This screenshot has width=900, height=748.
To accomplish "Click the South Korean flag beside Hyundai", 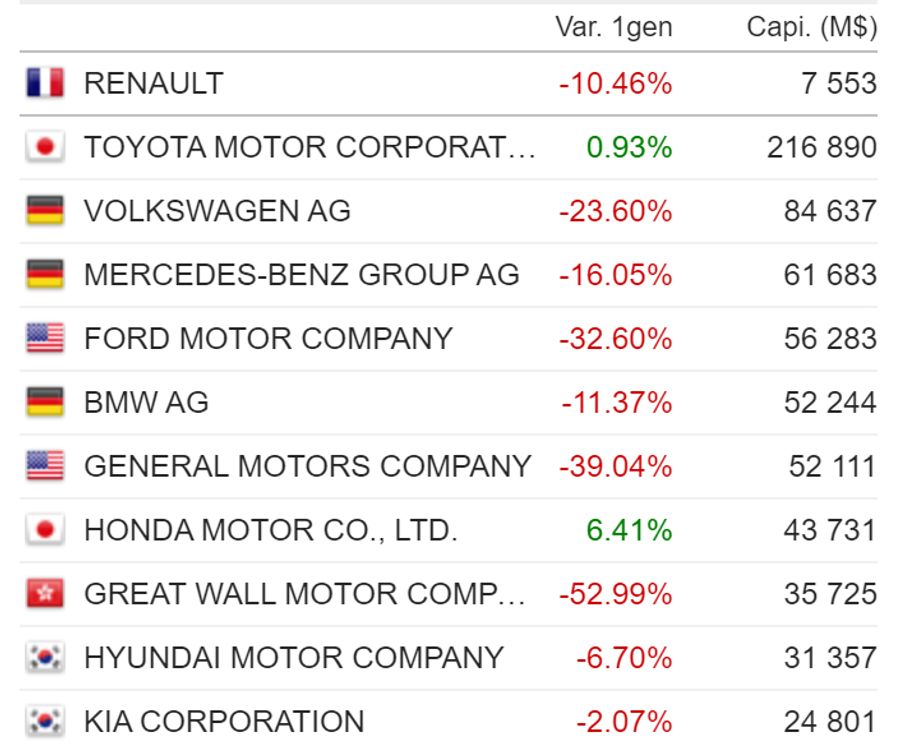I will [45, 657].
